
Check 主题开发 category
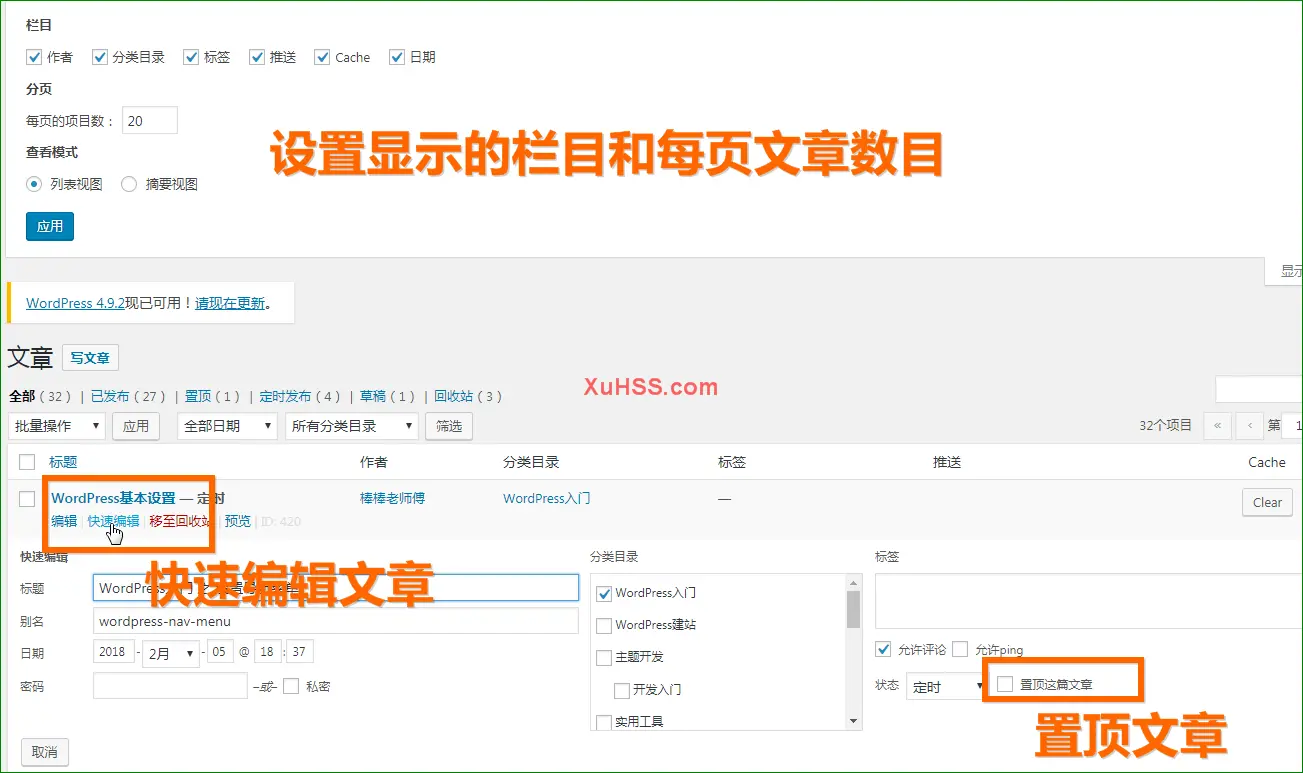604,657
